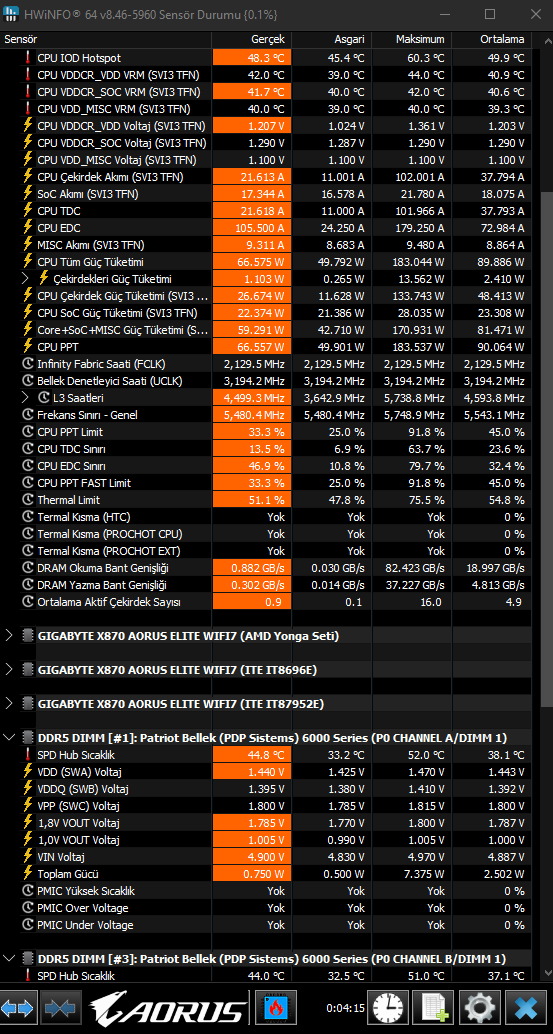
Task: Collapse the DDR5 DIMM [#3] group
Action: pyautogui.click(x=9, y=958)
